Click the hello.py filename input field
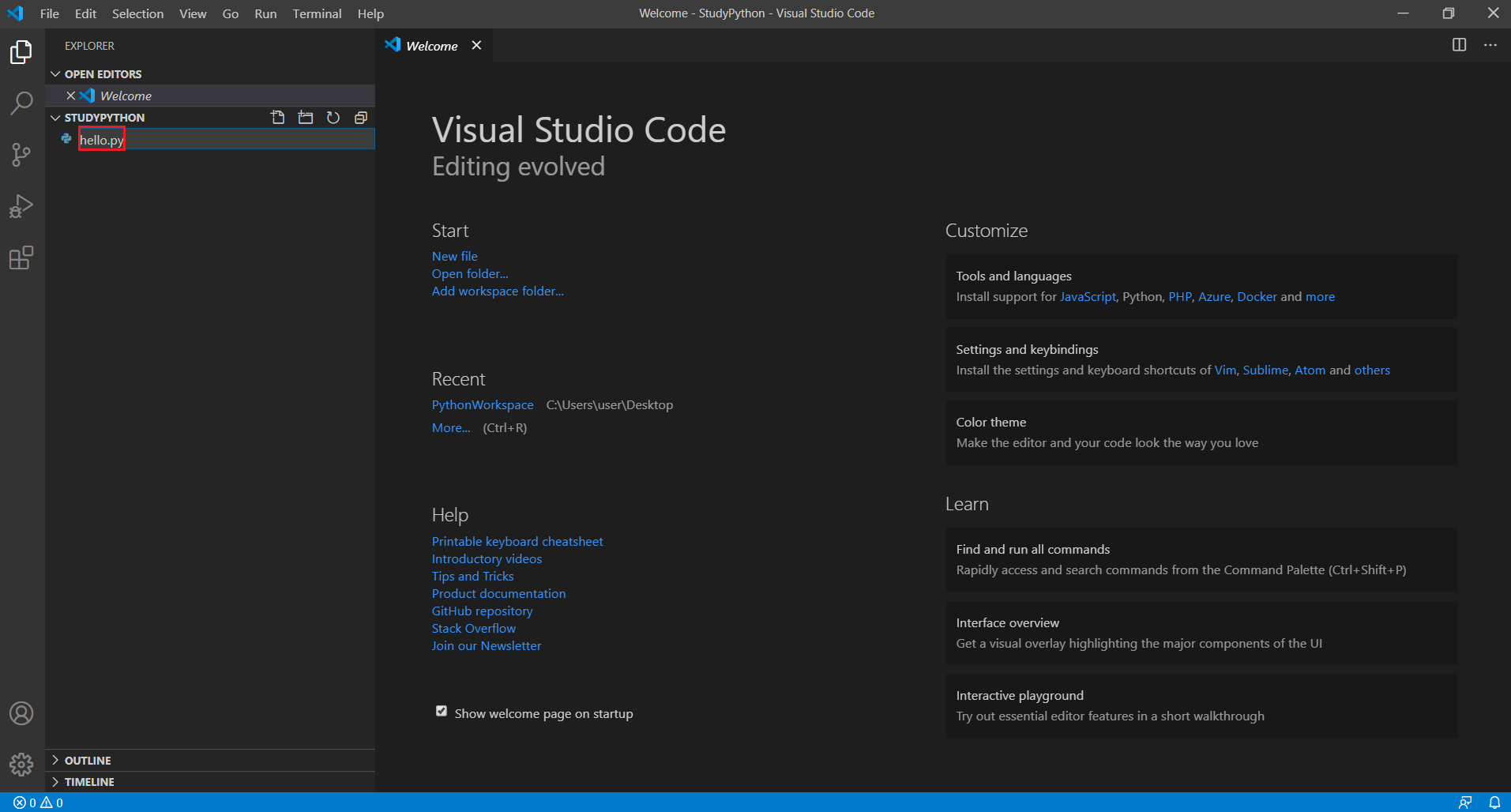This screenshot has width=1511, height=812. pos(226,140)
